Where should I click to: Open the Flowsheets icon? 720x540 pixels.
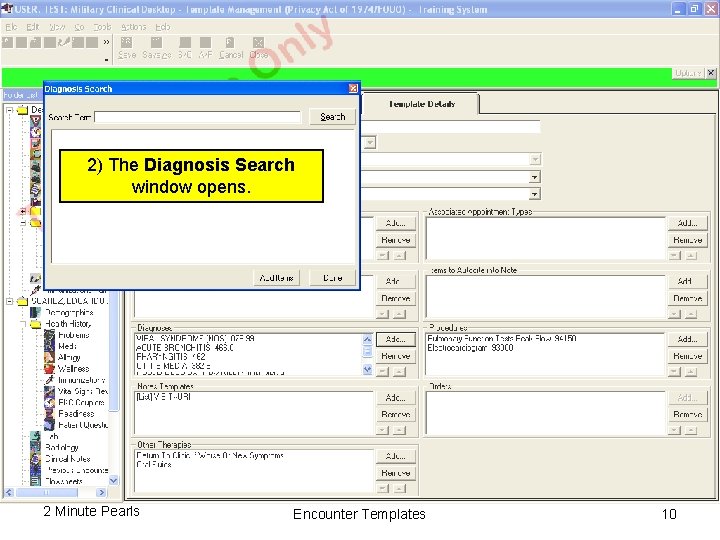(35, 481)
